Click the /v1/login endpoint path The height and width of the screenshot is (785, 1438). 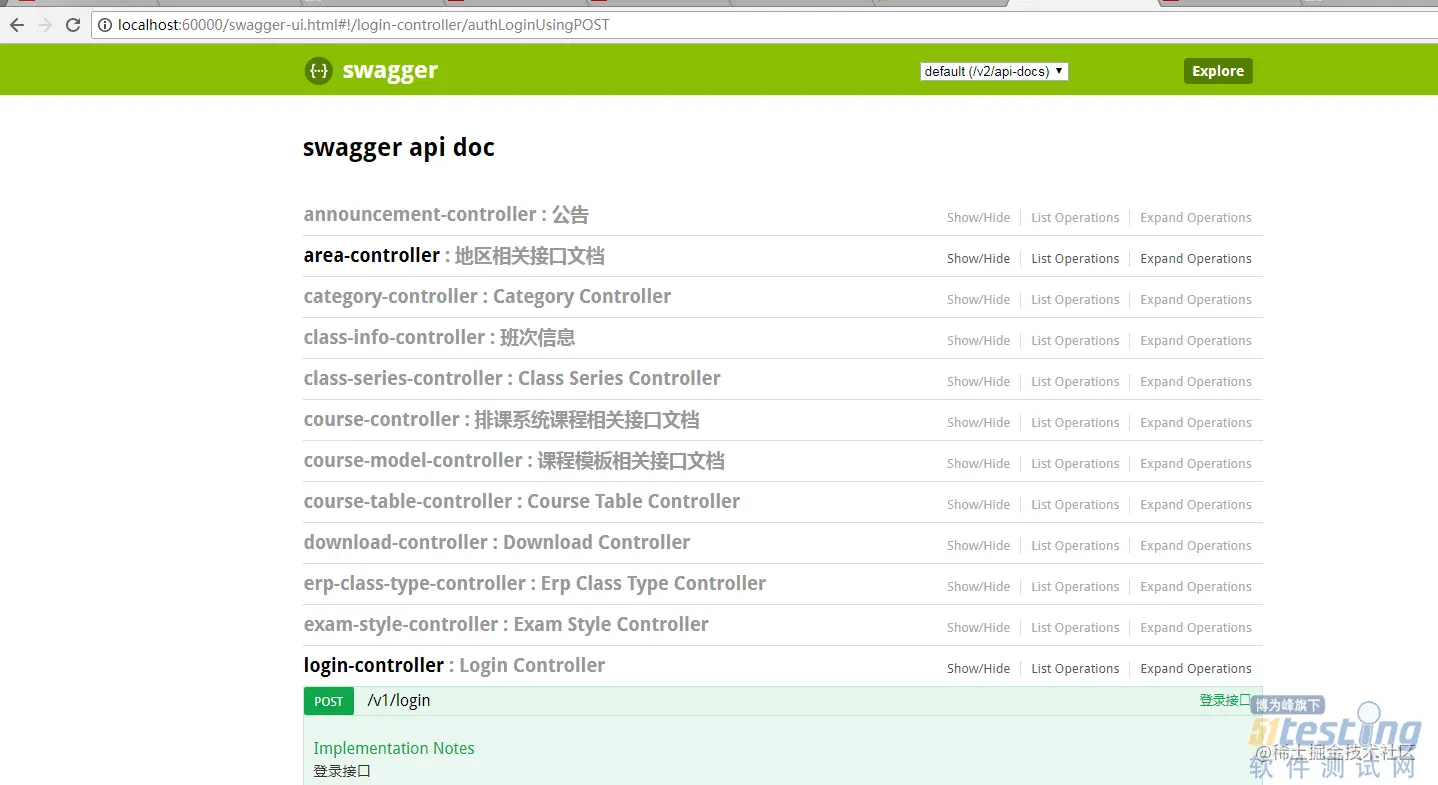click(399, 701)
